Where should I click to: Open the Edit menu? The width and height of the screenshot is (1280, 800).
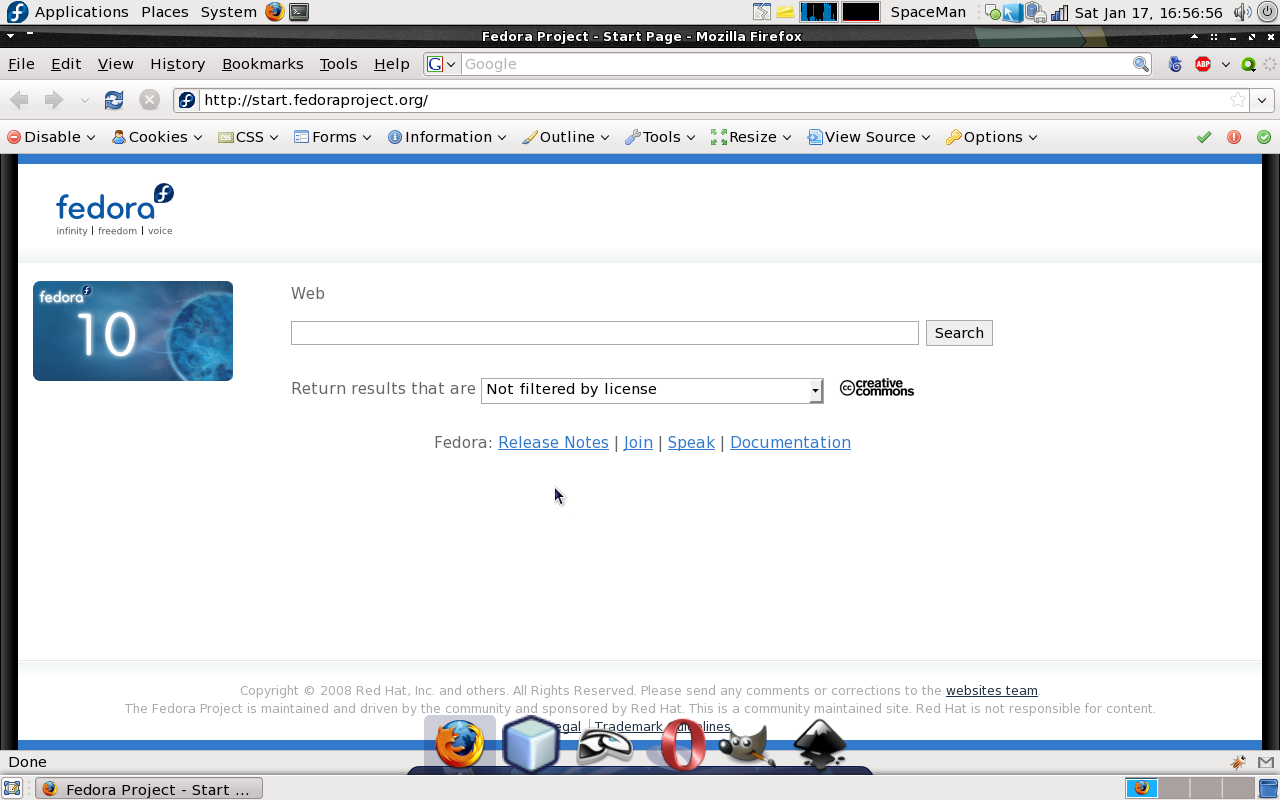[x=66, y=64]
